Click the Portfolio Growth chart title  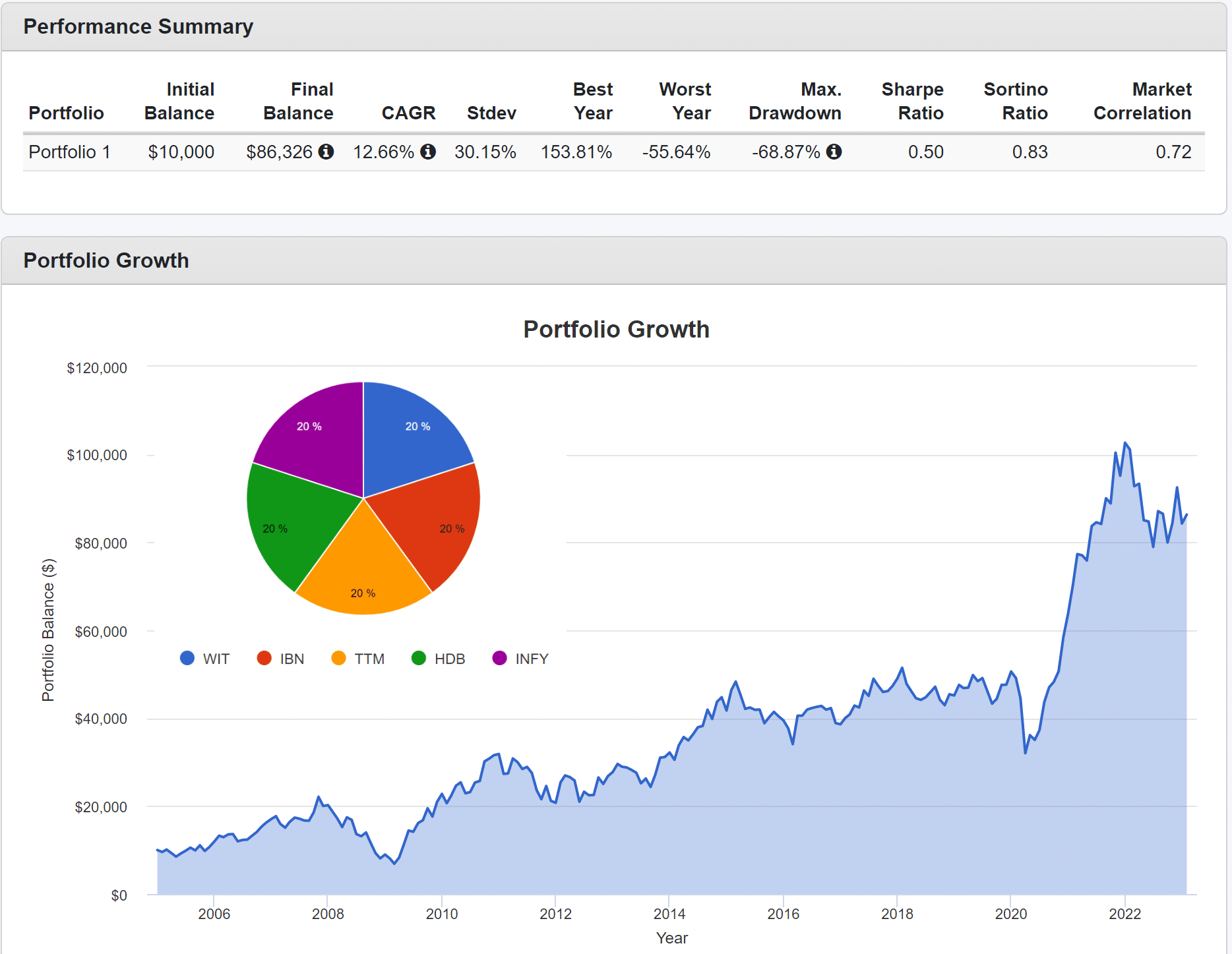coord(616,329)
